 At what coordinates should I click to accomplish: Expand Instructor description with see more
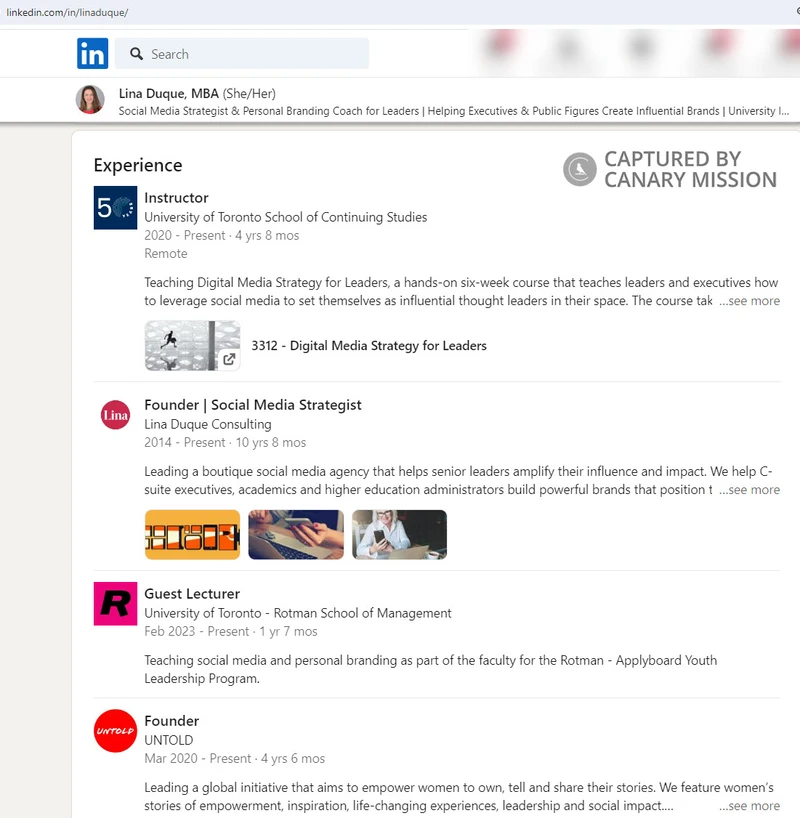749,301
